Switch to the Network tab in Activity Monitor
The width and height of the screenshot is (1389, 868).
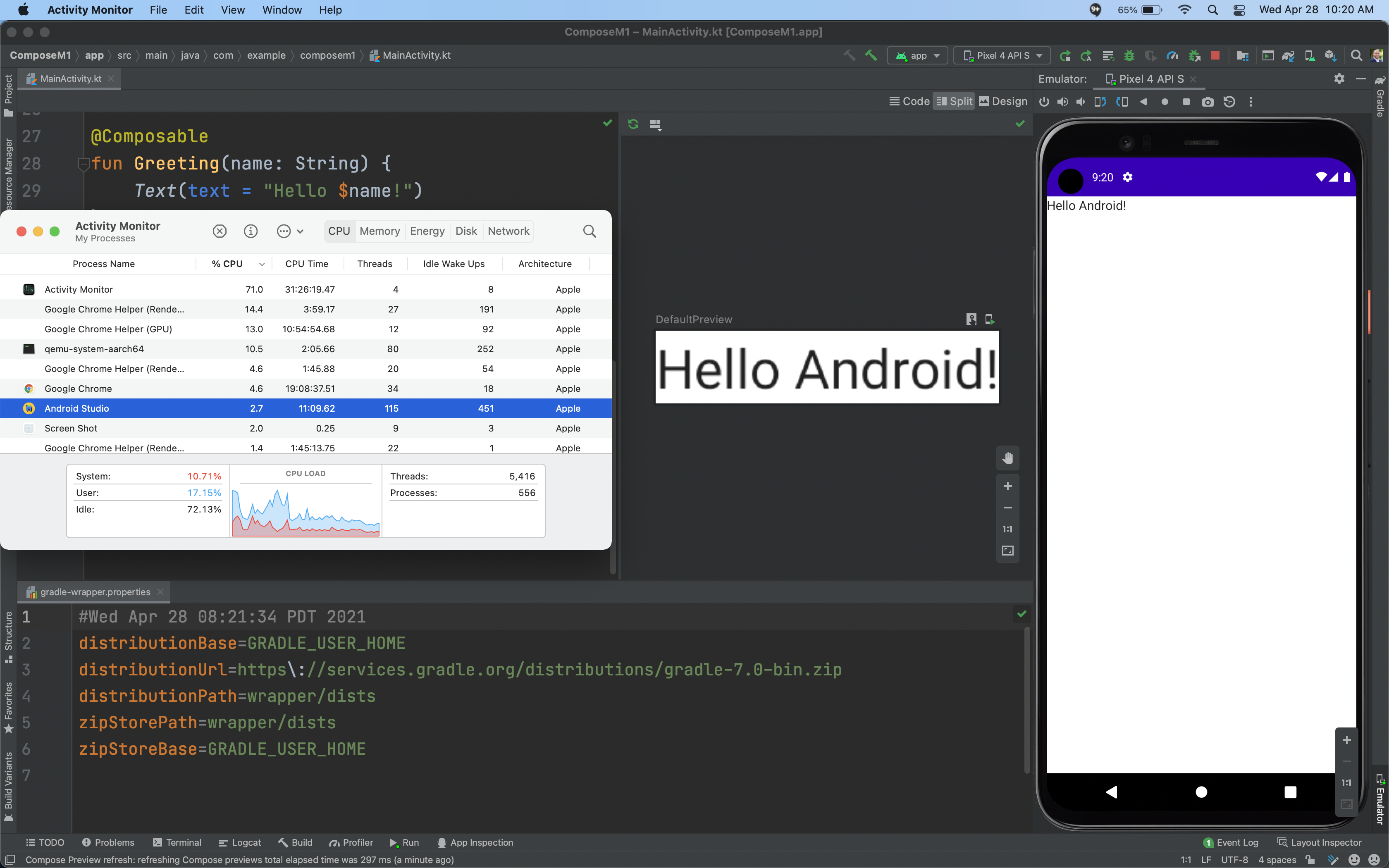[x=508, y=231]
